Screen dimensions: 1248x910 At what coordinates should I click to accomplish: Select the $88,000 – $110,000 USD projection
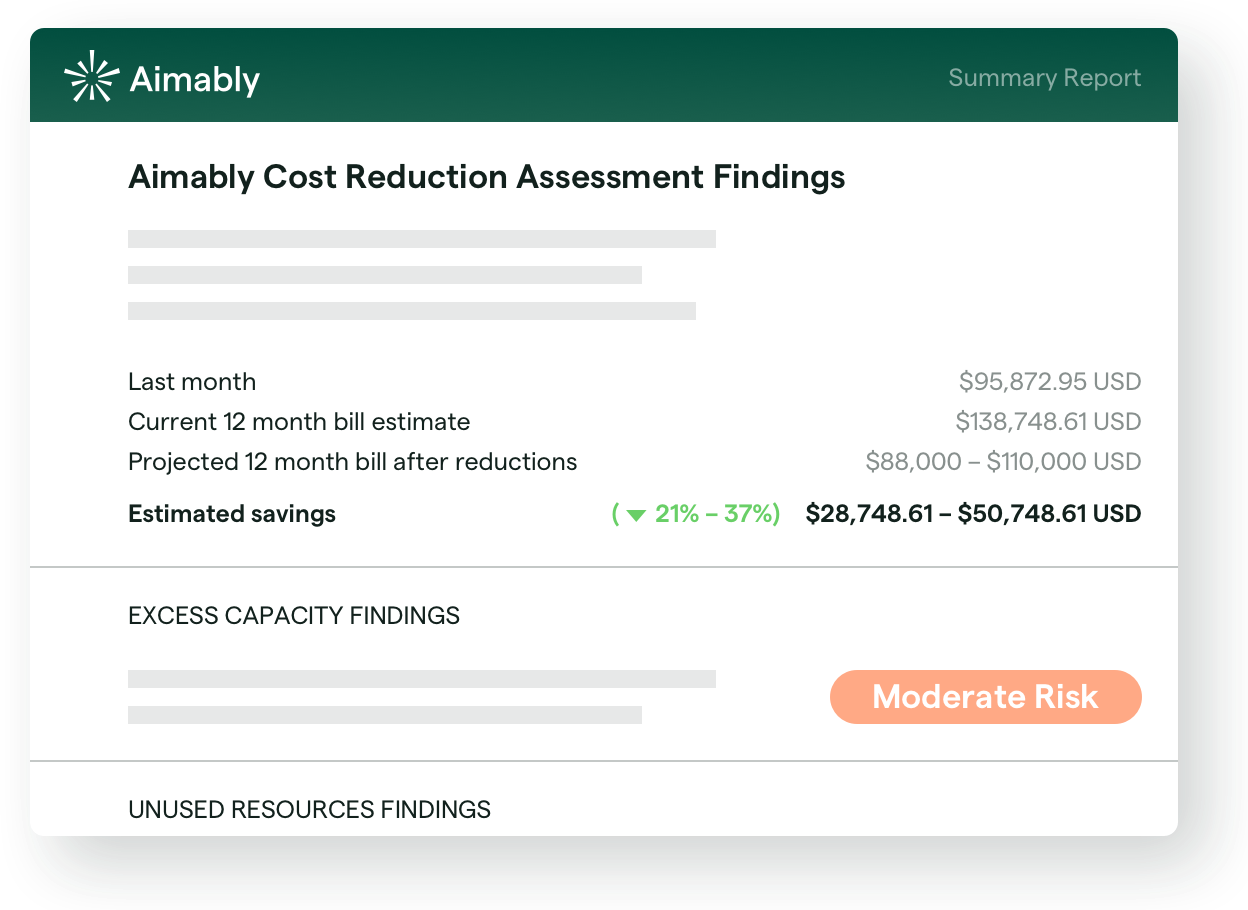point(1003,462)
